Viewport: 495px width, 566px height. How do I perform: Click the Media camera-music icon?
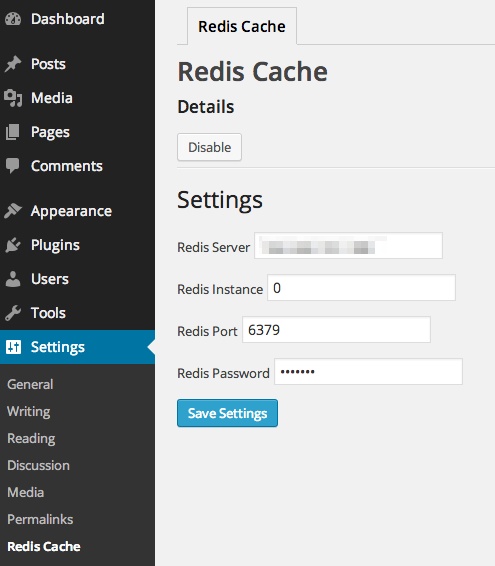coord(13,98)
